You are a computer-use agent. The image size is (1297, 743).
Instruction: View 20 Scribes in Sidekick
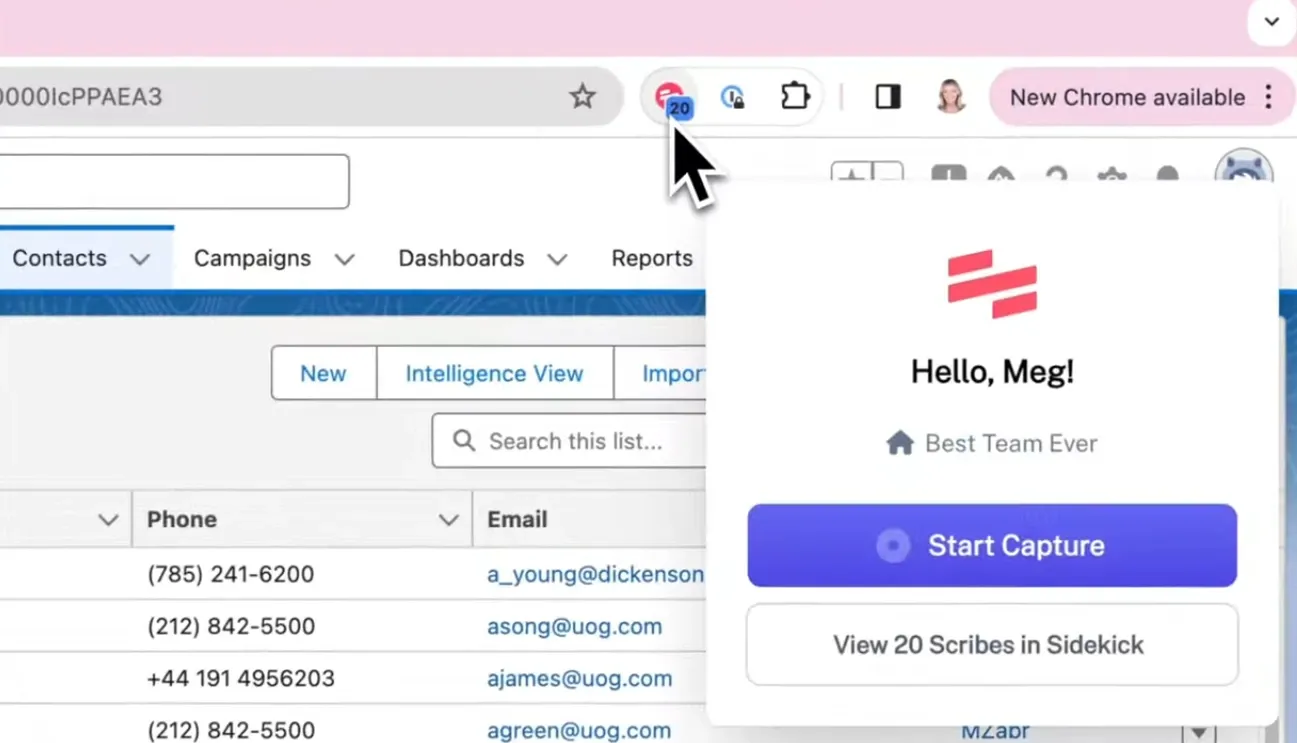coord(992,645)
